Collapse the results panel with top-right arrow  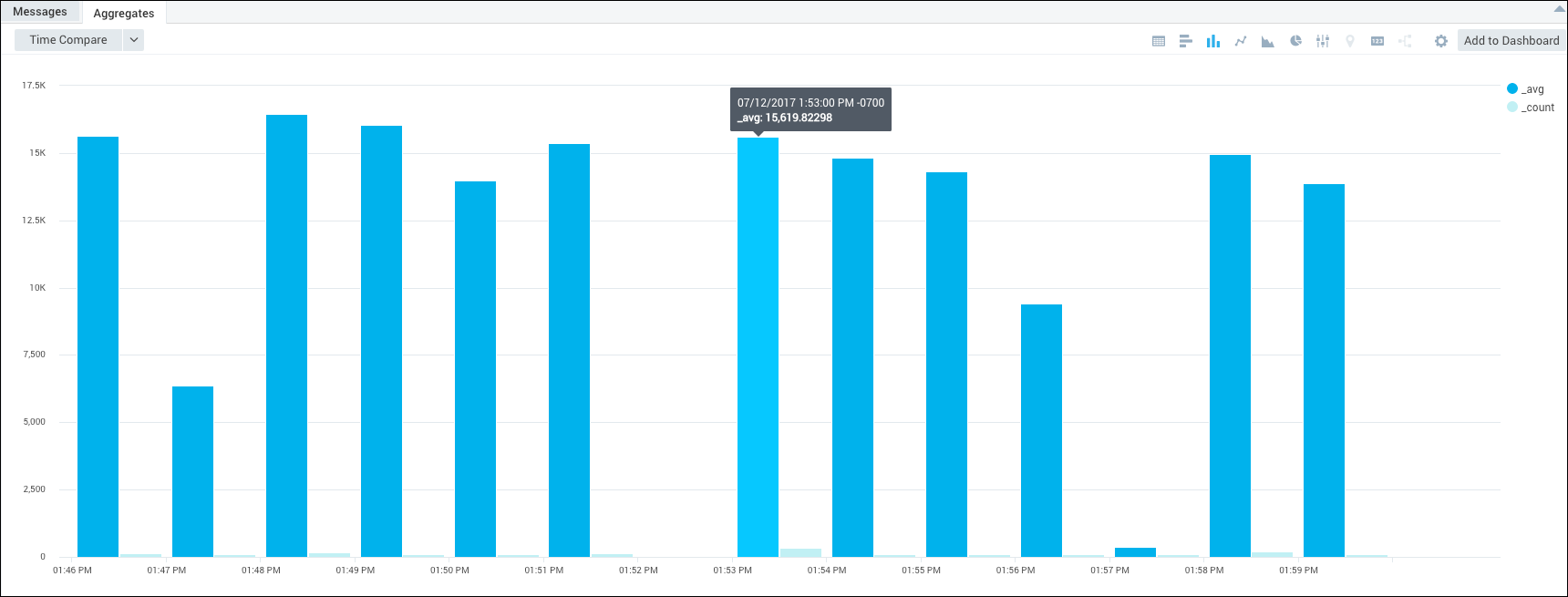point(1559,9)
